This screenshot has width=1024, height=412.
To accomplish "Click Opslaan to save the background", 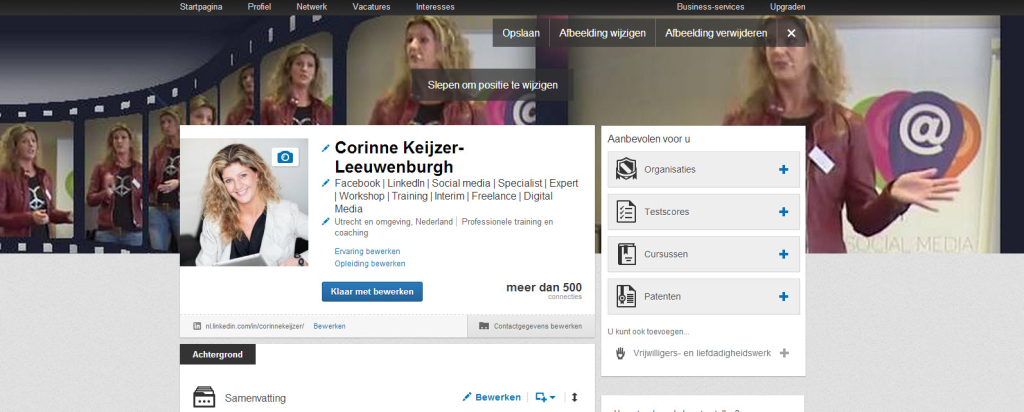I will pyautogui.click(x=521, y=33).
